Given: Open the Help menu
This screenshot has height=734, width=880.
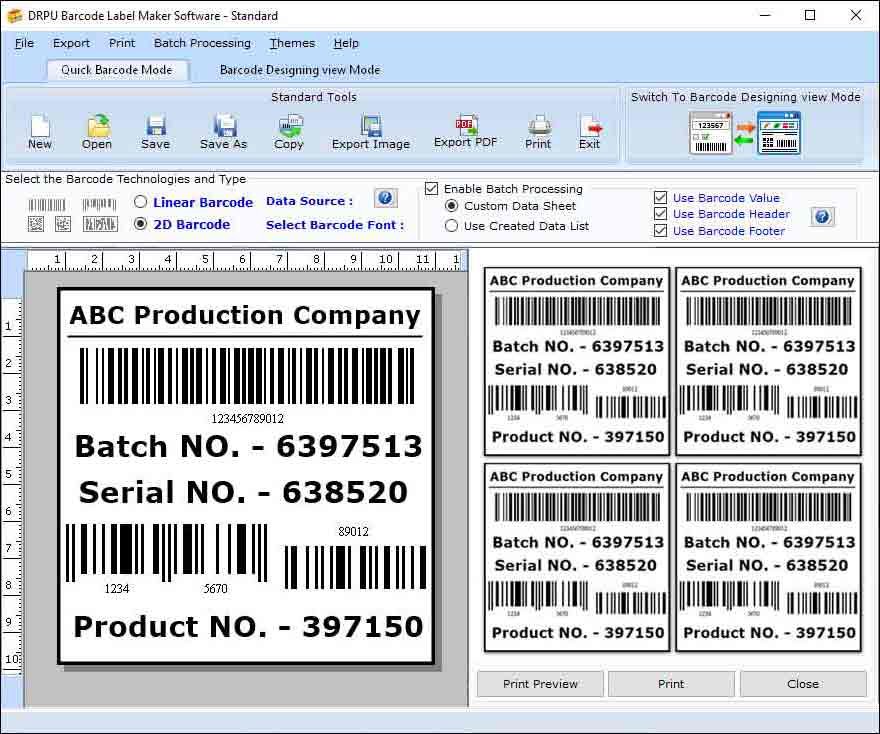Looking at the screenshot, I should click(346, 43).
